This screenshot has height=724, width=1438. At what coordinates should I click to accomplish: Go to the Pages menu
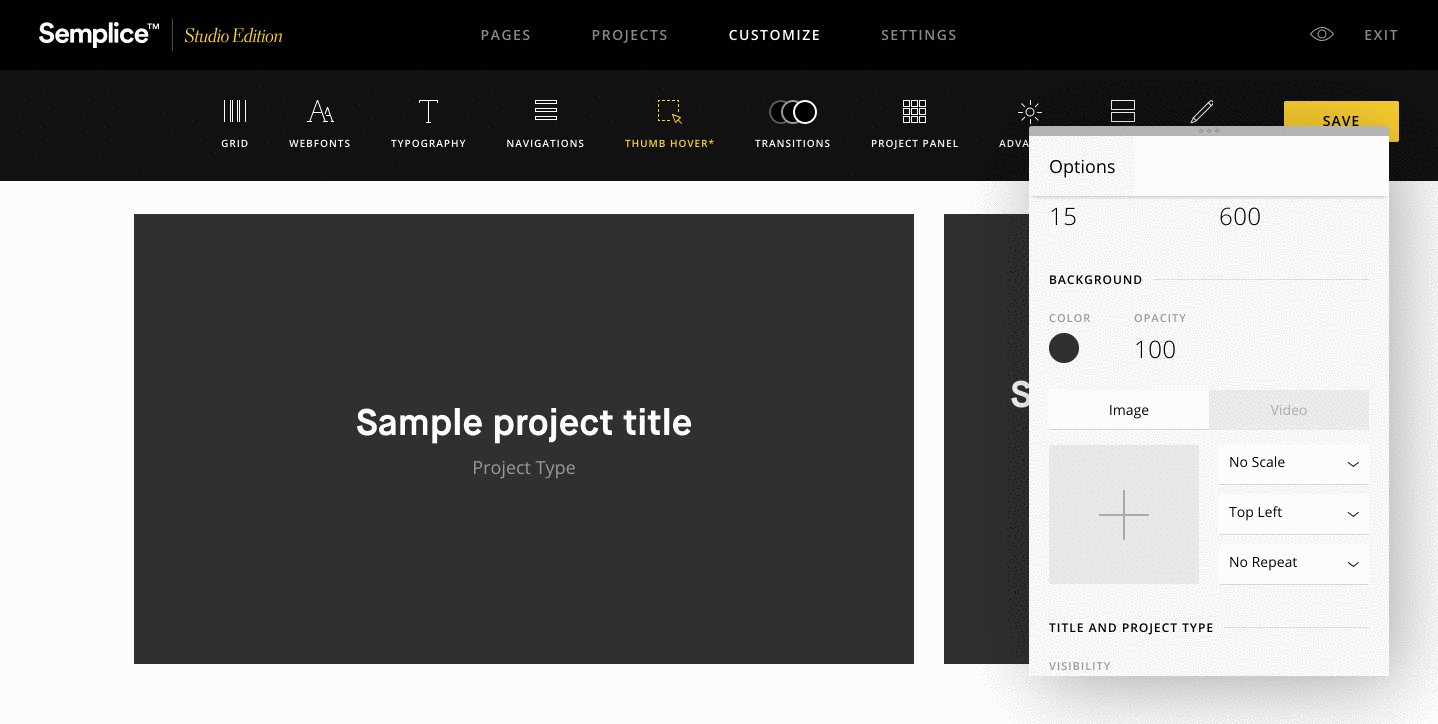(505, 35)
